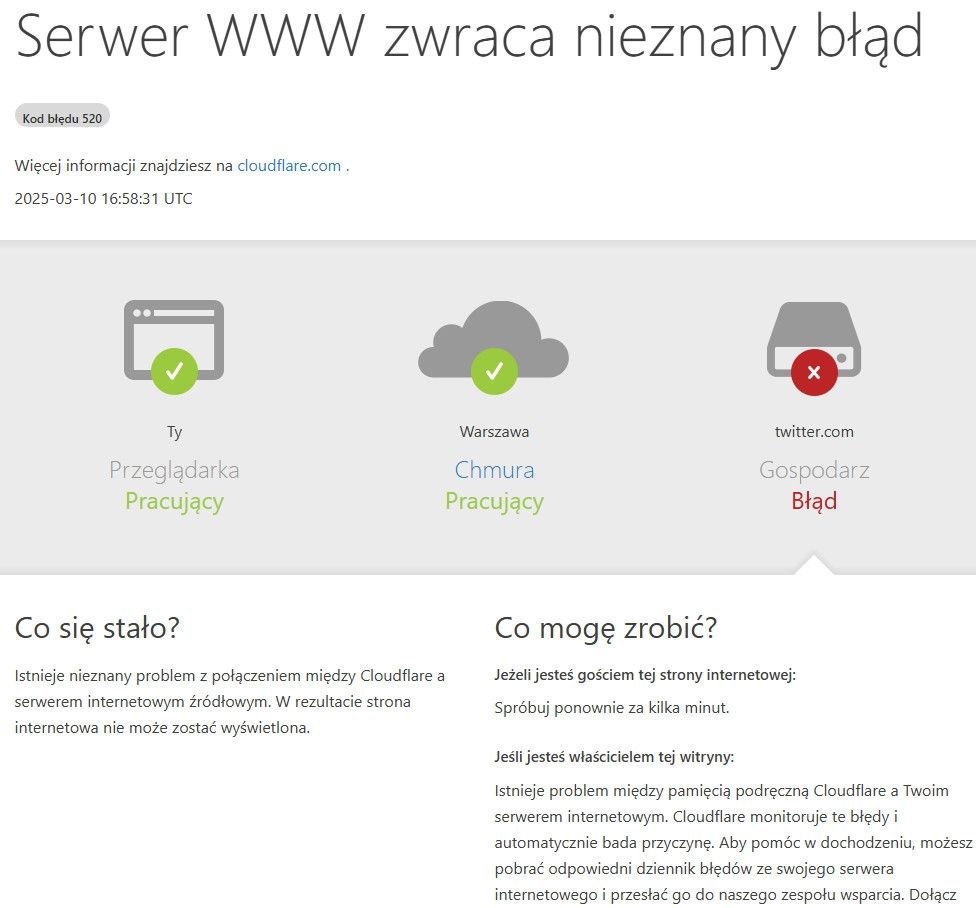Click the cloud icon with green checkmark

pos(494,347)
